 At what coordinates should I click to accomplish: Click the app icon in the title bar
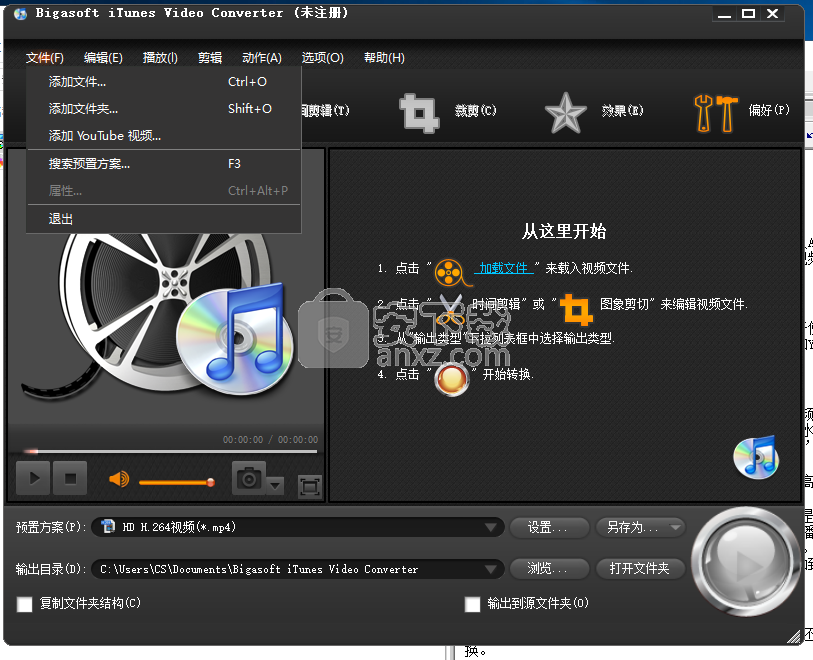pos(20,14)
